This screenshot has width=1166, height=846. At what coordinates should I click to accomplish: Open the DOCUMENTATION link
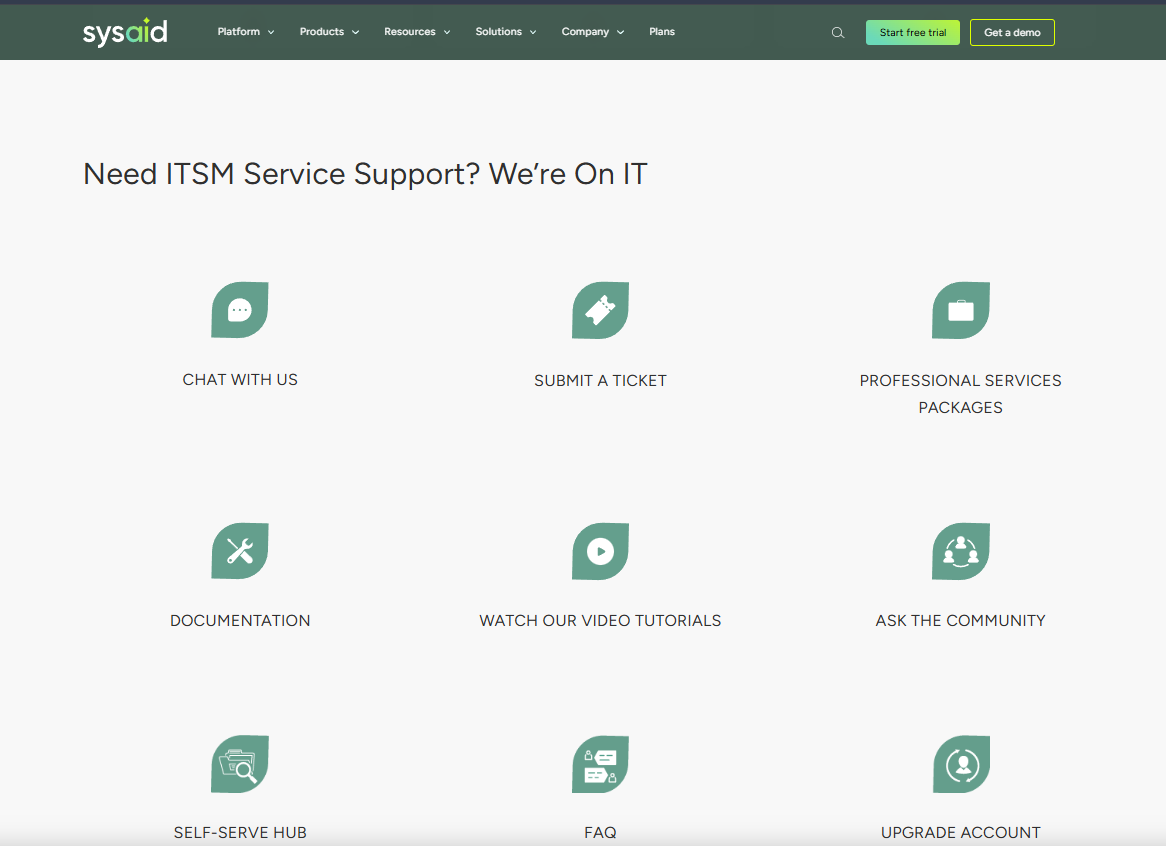pos(240,621)
